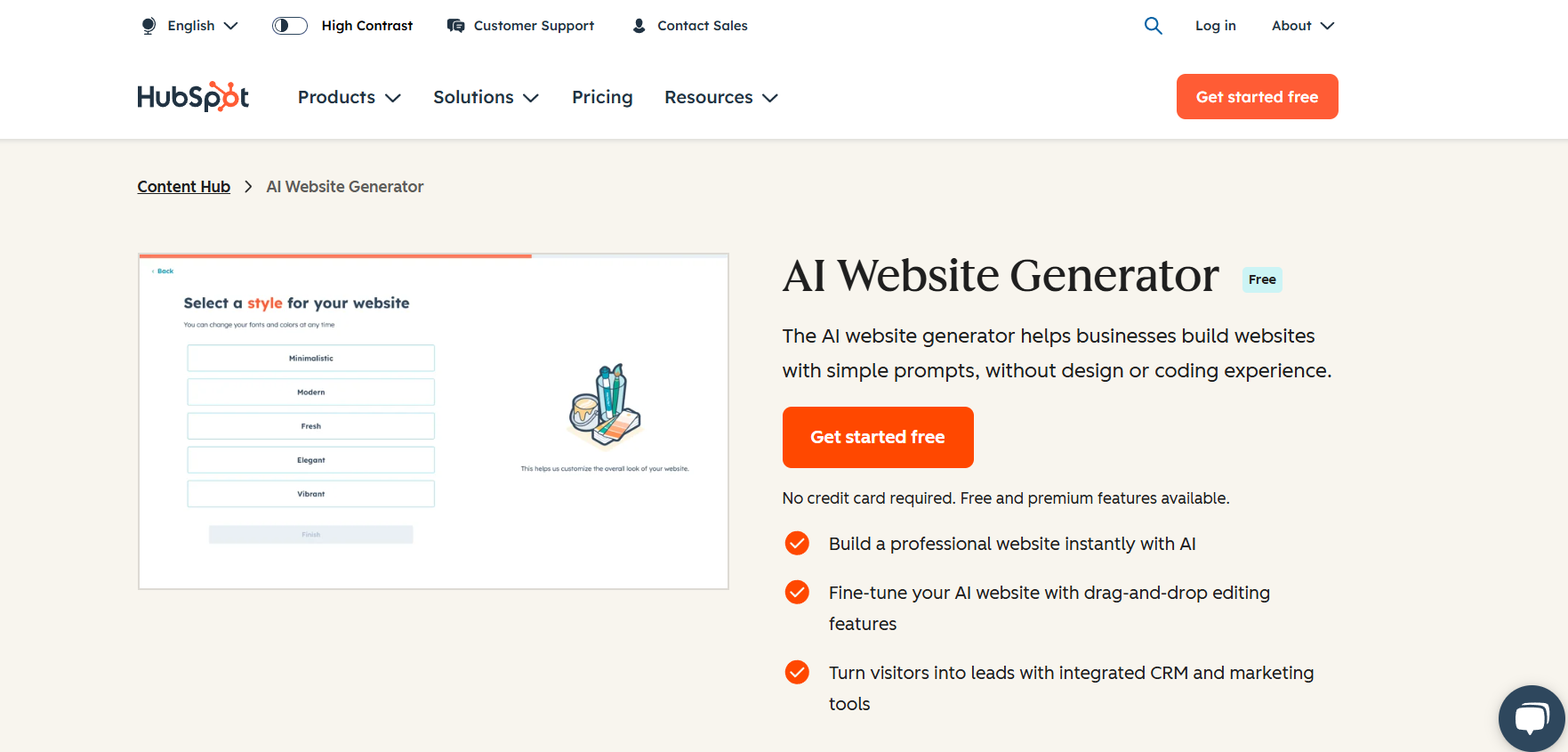Click the Customer Support chat icon
Viewport: 1568px width, 752px height.
(x=455, y=26)
